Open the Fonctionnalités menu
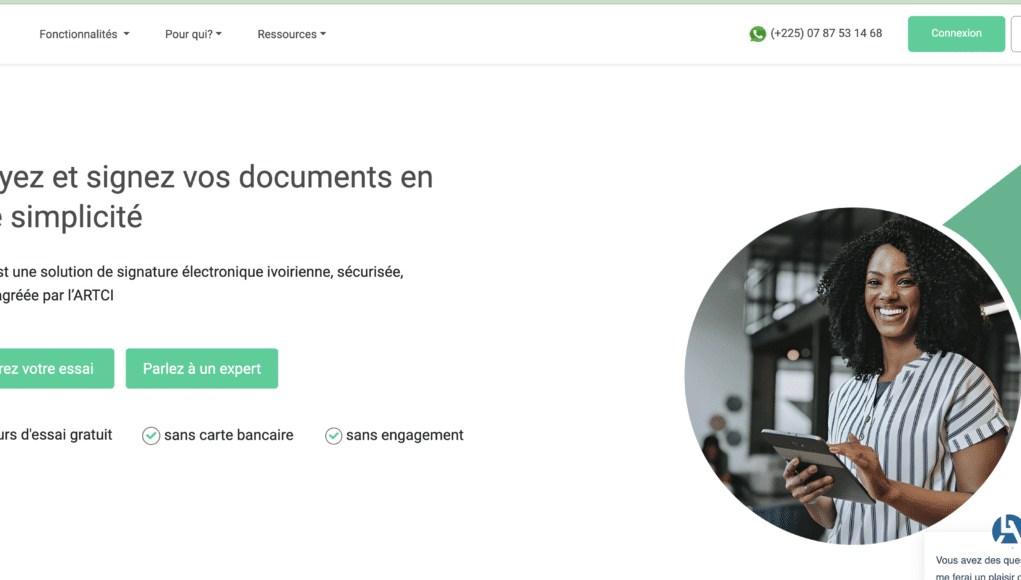1021x580 pixels. [x=77, y=33]
